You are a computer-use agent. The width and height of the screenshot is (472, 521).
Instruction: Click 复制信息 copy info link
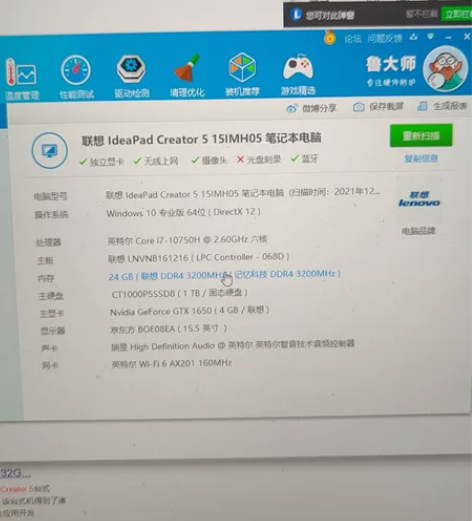pyautogui.click(x=421, y=159)
